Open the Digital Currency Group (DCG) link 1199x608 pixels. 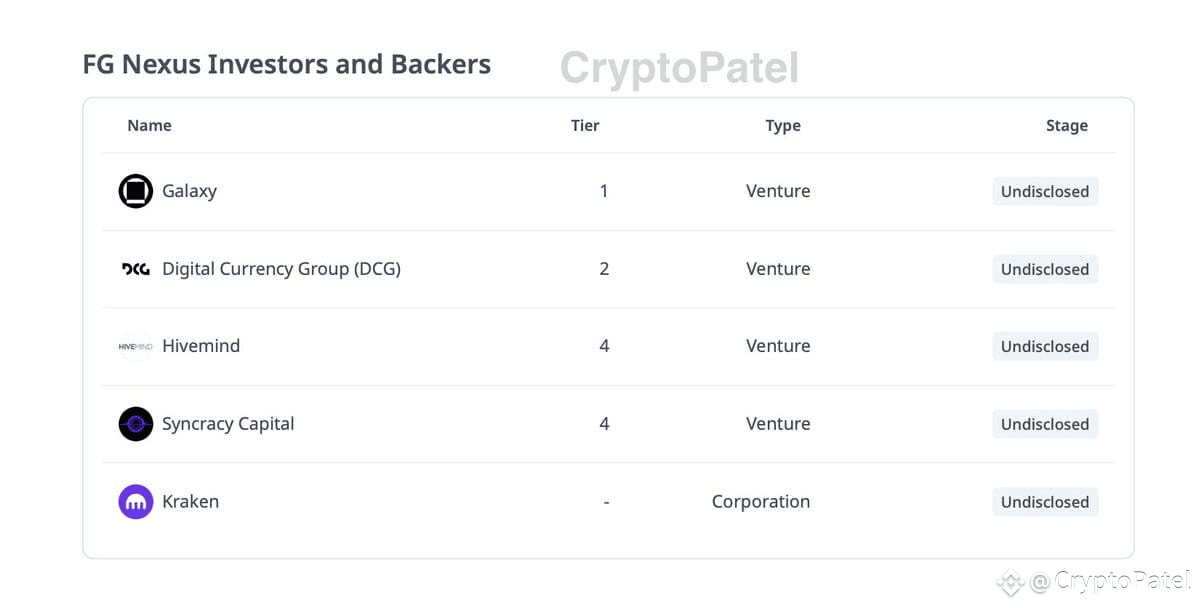[x=281, y=269]
